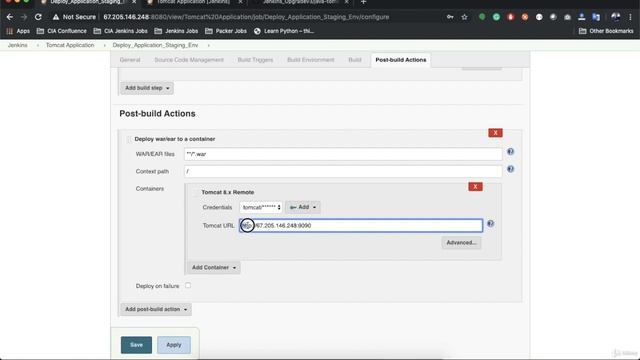Open the Add post-build action dropdown
The height and width of the screenshot is (360, 640).
click(x=156, y=309)
